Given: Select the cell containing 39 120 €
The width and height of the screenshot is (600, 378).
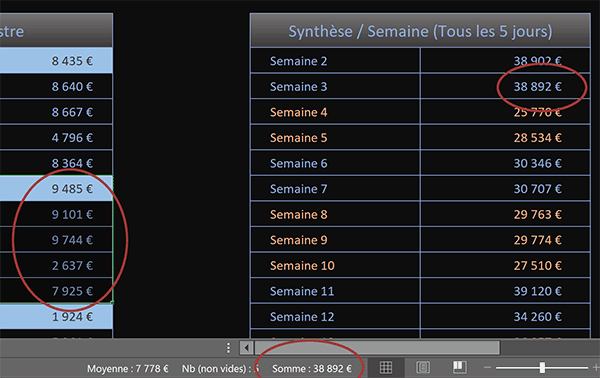Looking at the screenshot, I should (505, 291).
